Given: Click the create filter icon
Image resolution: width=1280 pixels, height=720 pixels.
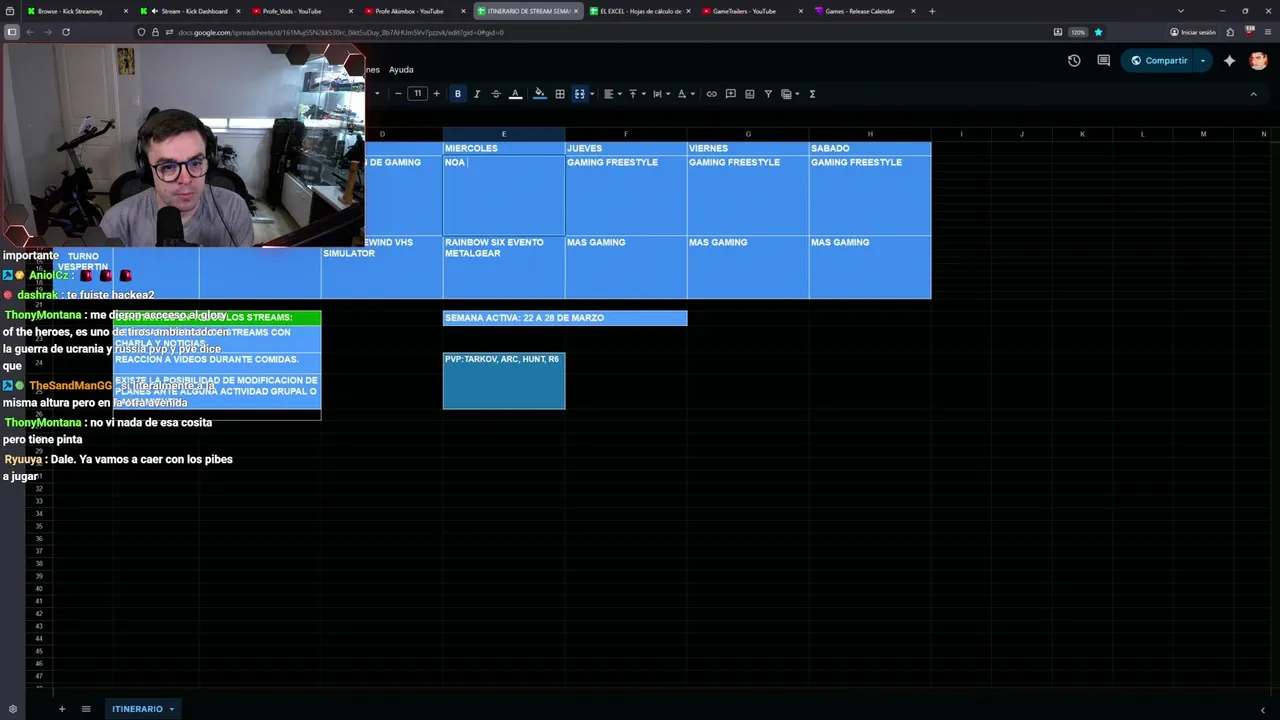Looking at the screenshot, I should point(768,94).
